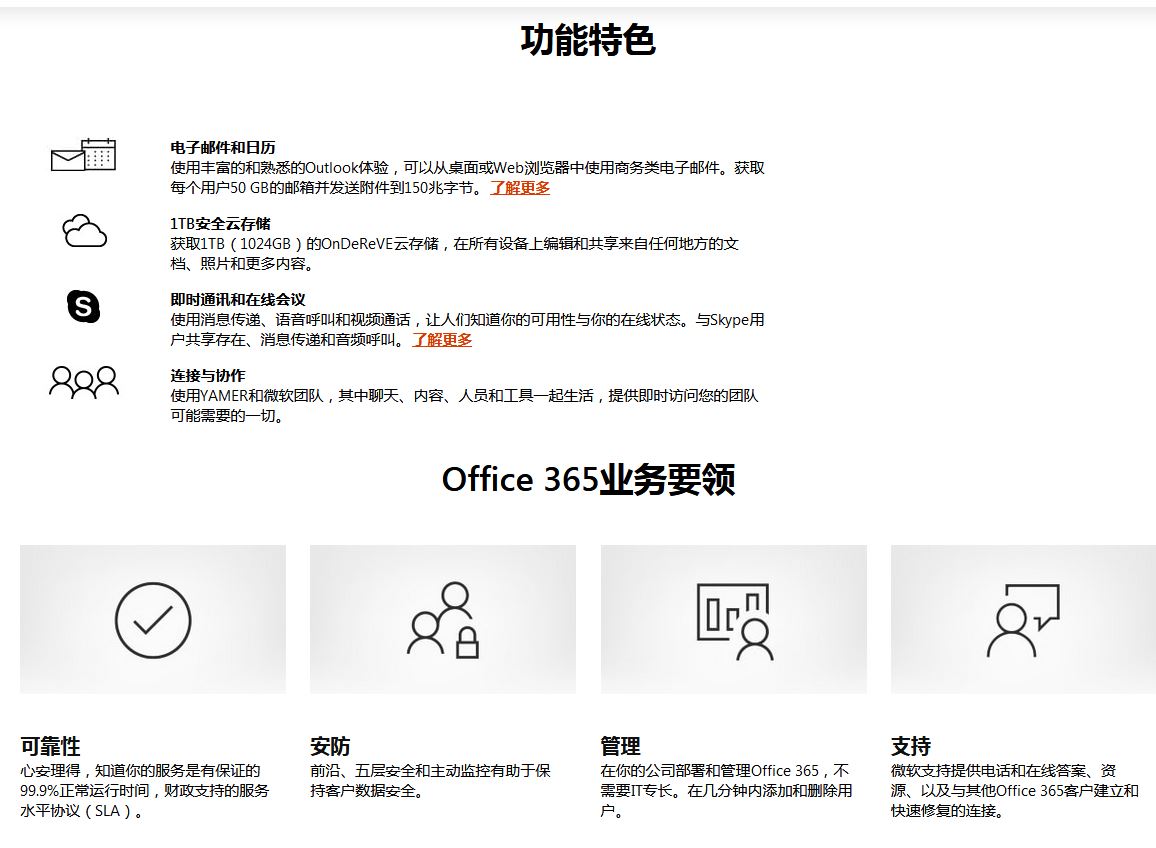The image size is (1156, 848).
Task: Click the 管理 card title
Action: 620,746
